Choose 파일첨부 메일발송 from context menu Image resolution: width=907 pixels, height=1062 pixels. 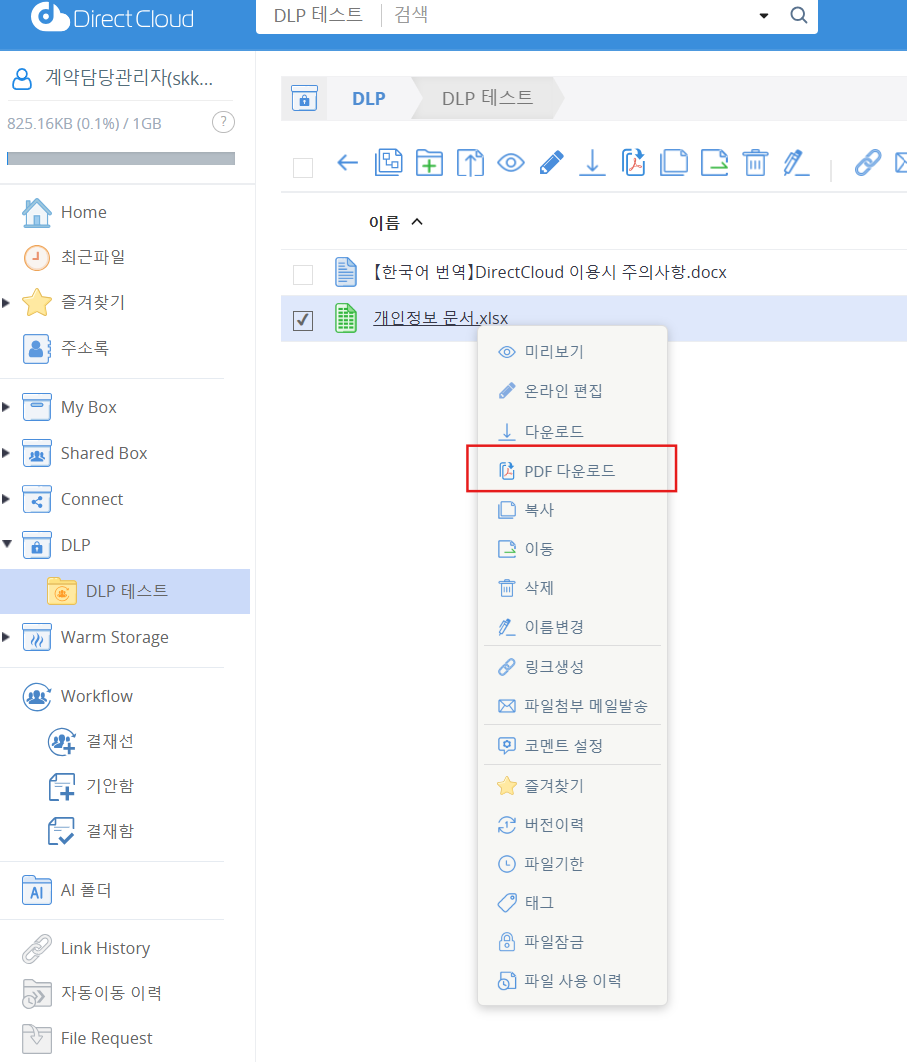coord(572,706)
